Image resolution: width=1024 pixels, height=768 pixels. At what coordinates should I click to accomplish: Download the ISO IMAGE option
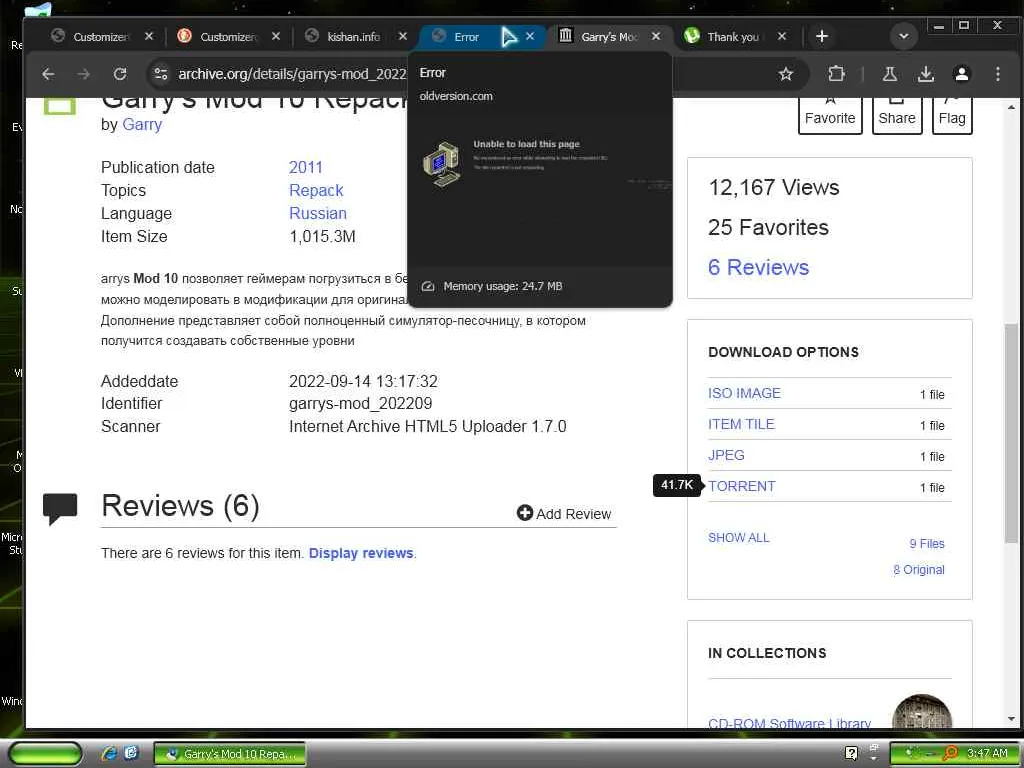point(744,393)
